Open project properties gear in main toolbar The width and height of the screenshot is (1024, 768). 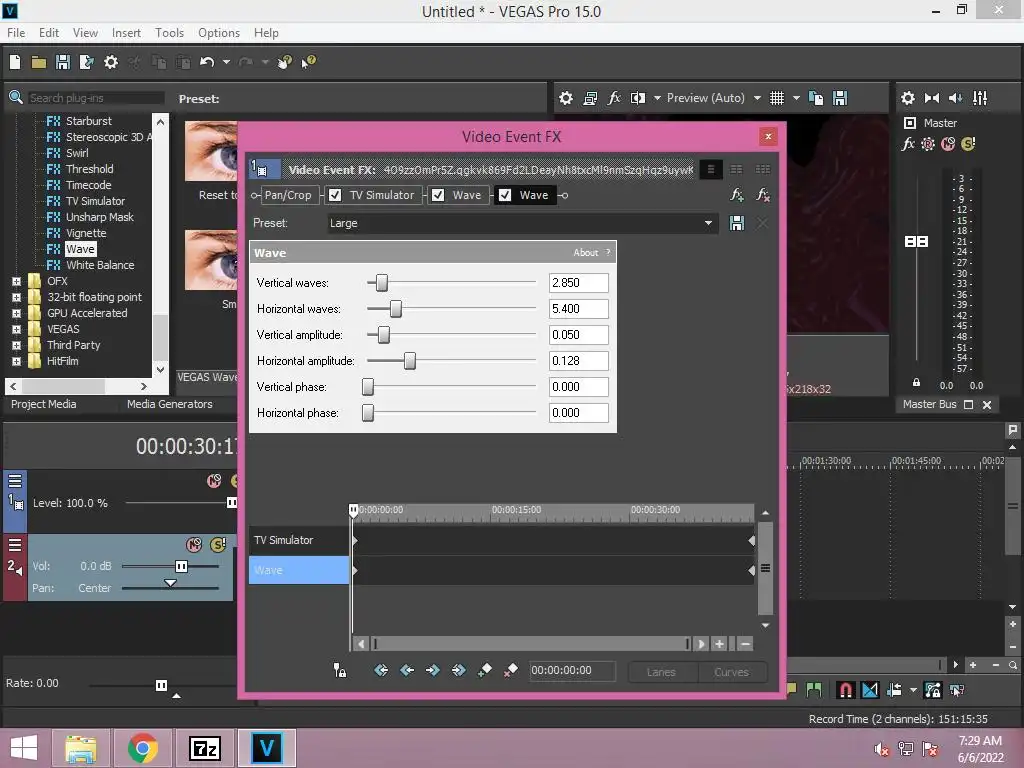pyautogui.click(x=111, y=62)
